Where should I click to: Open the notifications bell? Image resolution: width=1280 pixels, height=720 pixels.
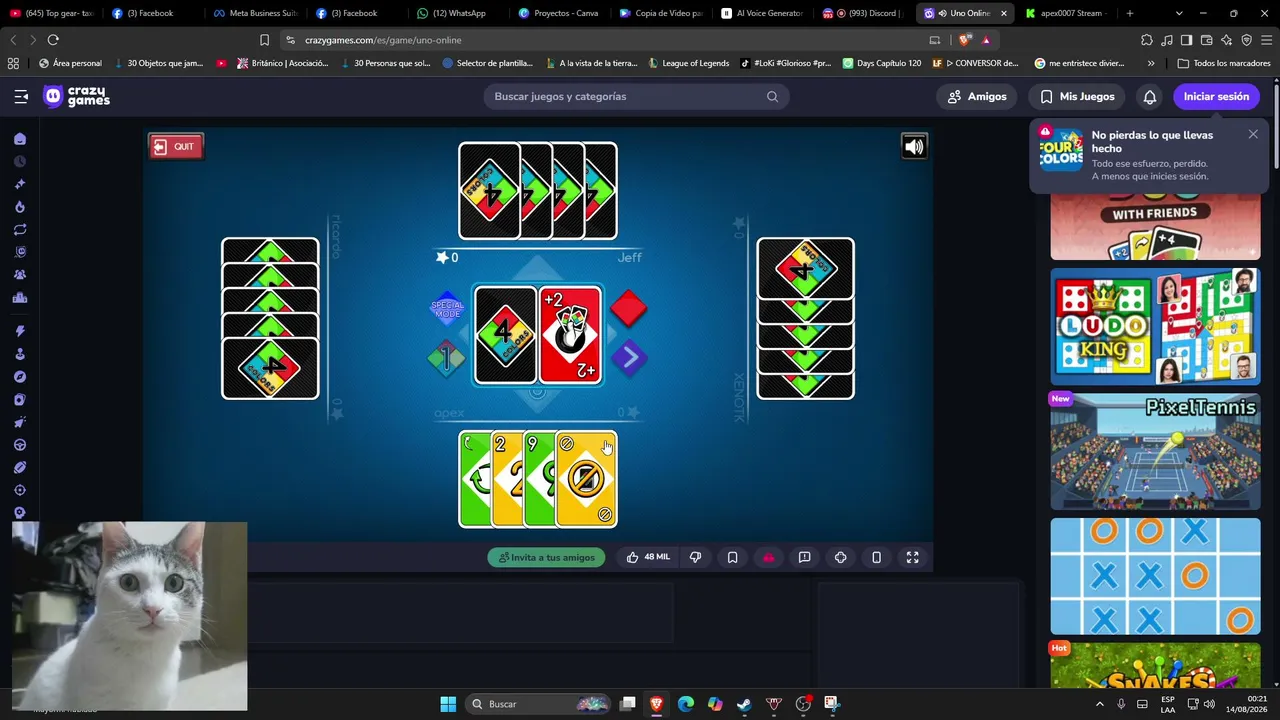click(1150, 96)
